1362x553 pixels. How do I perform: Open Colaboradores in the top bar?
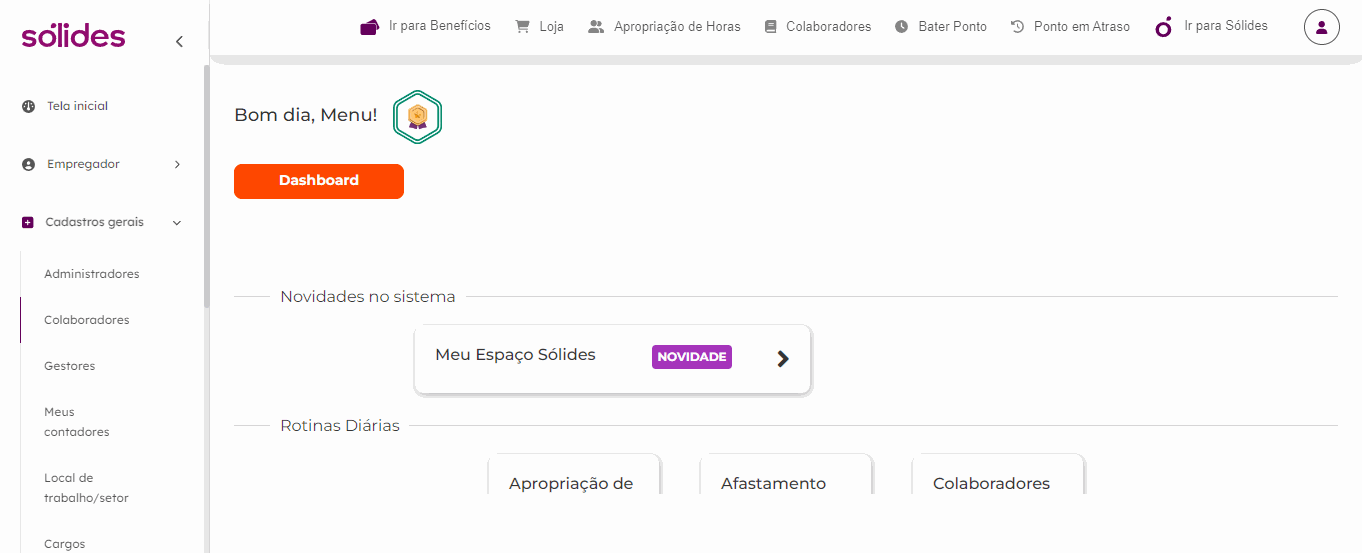pos(828,27)
